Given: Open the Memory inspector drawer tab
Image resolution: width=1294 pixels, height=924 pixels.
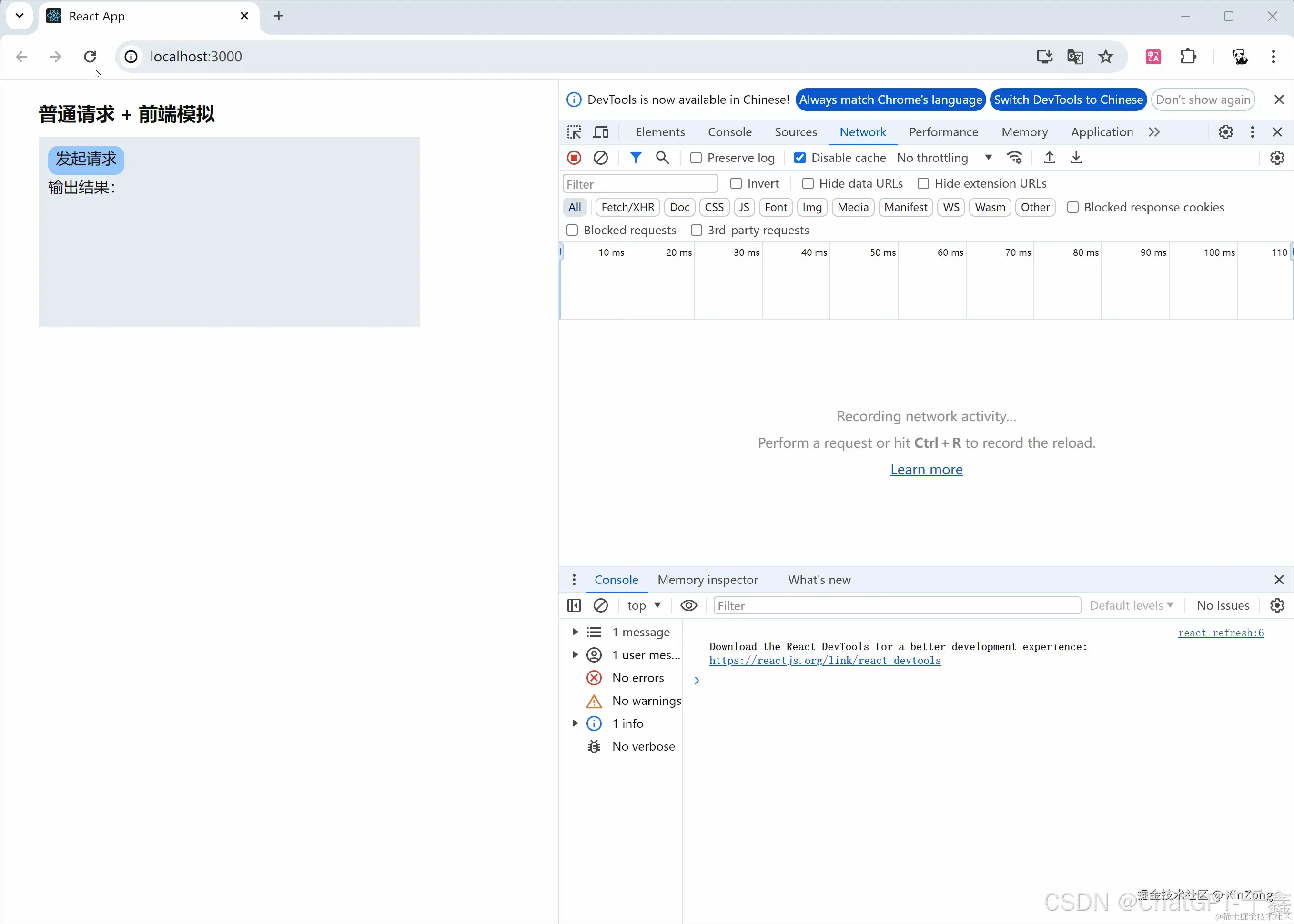Looking at the screenshot, I should coord(708,579).
